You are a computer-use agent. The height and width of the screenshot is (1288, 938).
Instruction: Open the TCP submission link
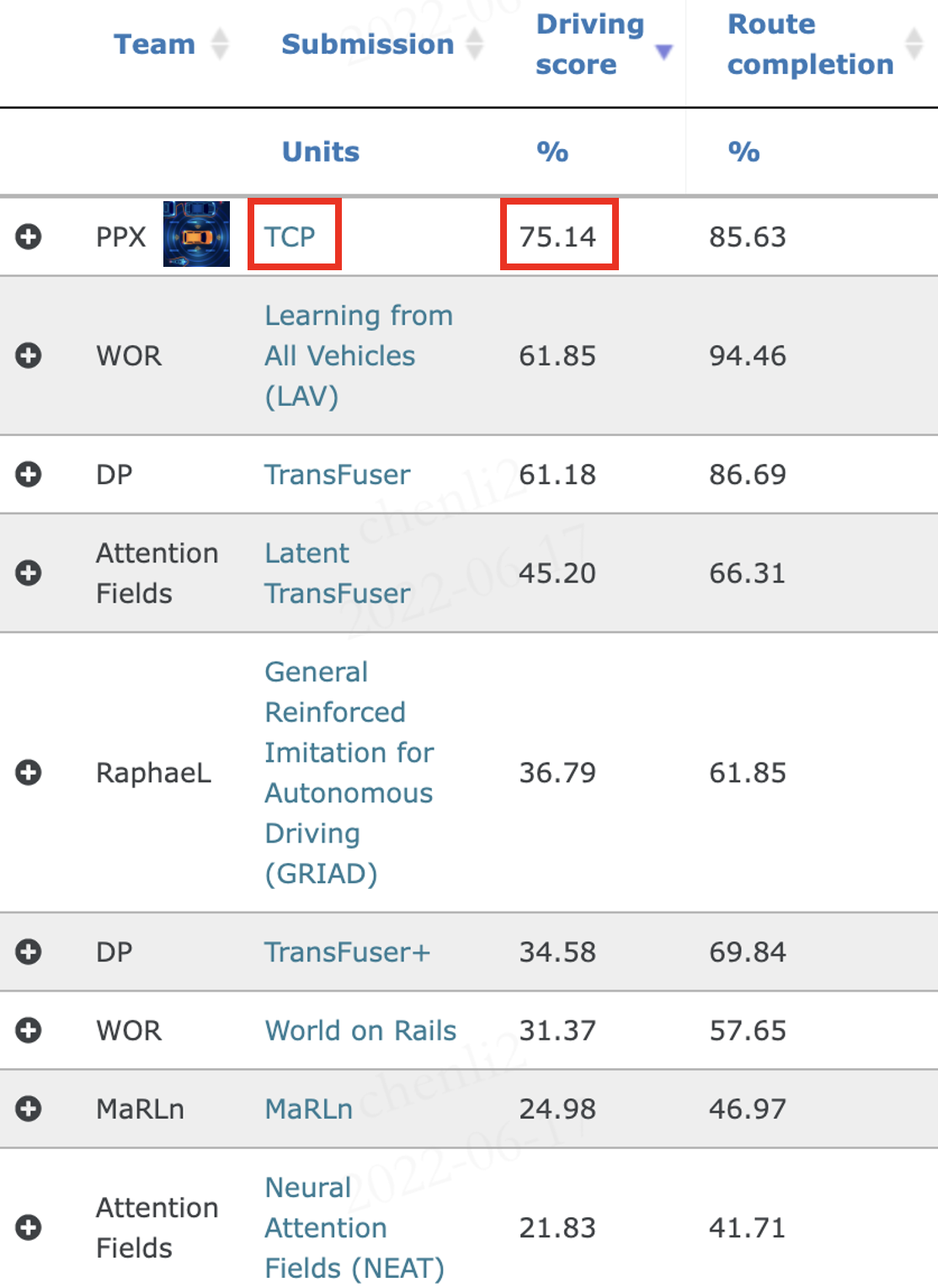click(290, 237)
